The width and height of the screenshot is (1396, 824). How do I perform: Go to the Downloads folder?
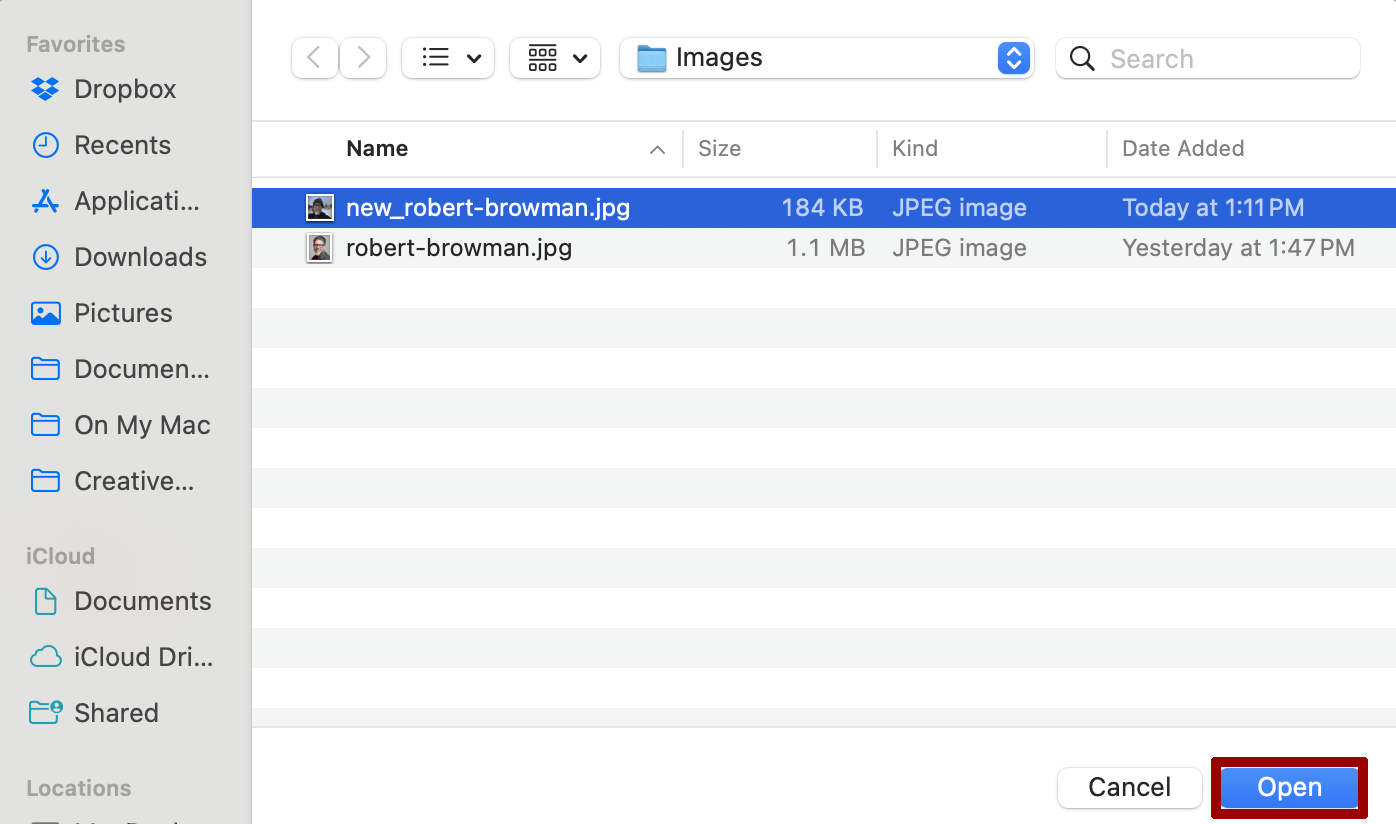[x=138, y=257]
